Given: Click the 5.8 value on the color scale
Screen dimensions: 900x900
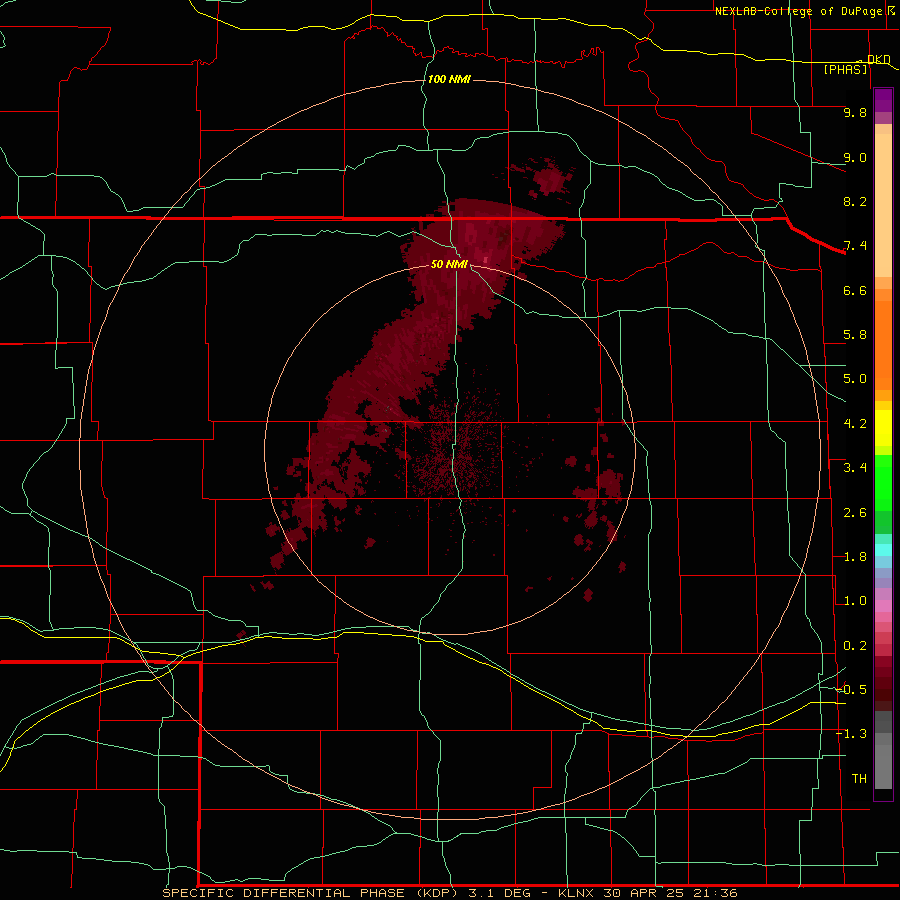Looking at the screenshot, I should coord(855,335).
